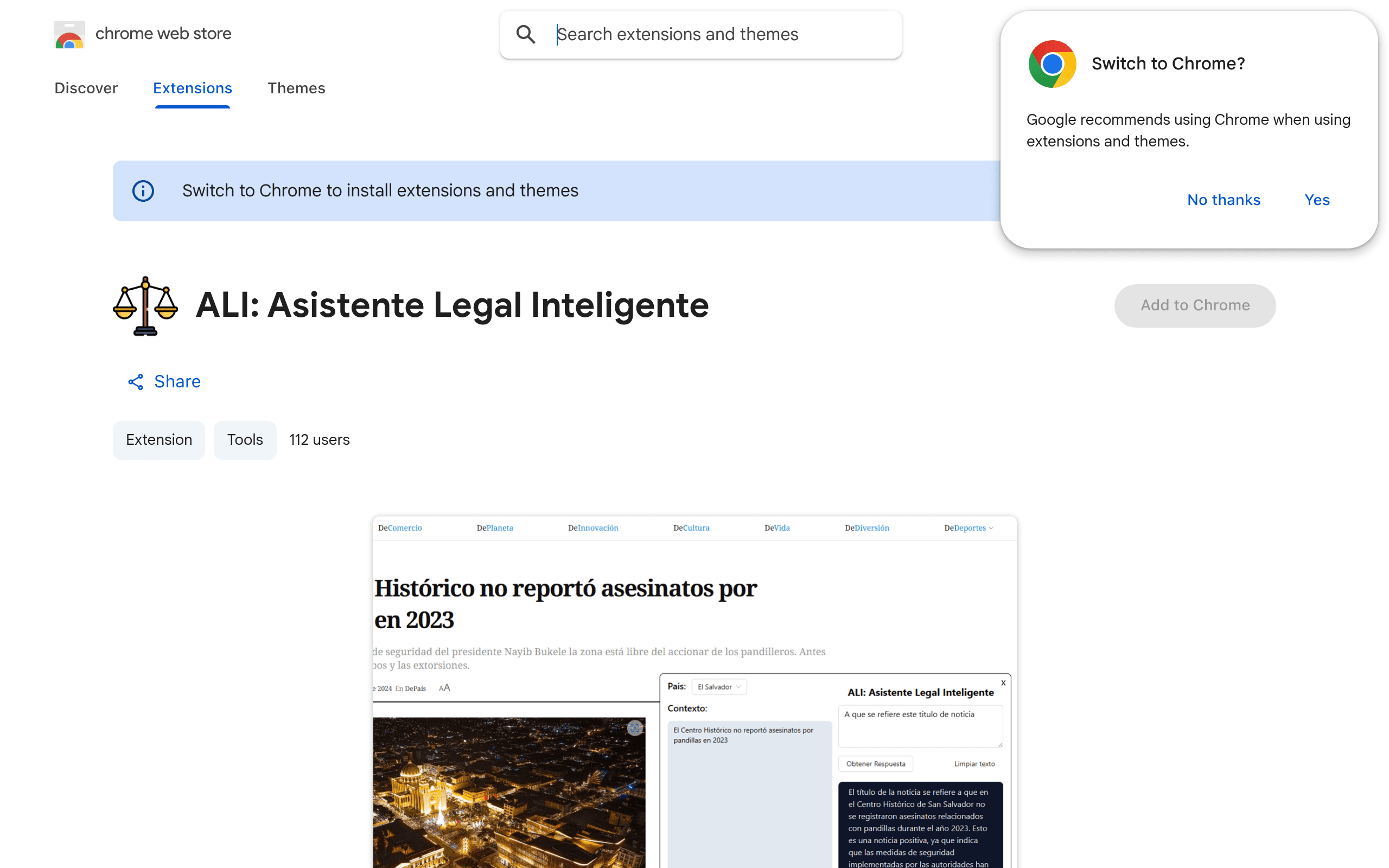
Task: Click the Add to Chrome button
Action: click(x=1195, y=305)
